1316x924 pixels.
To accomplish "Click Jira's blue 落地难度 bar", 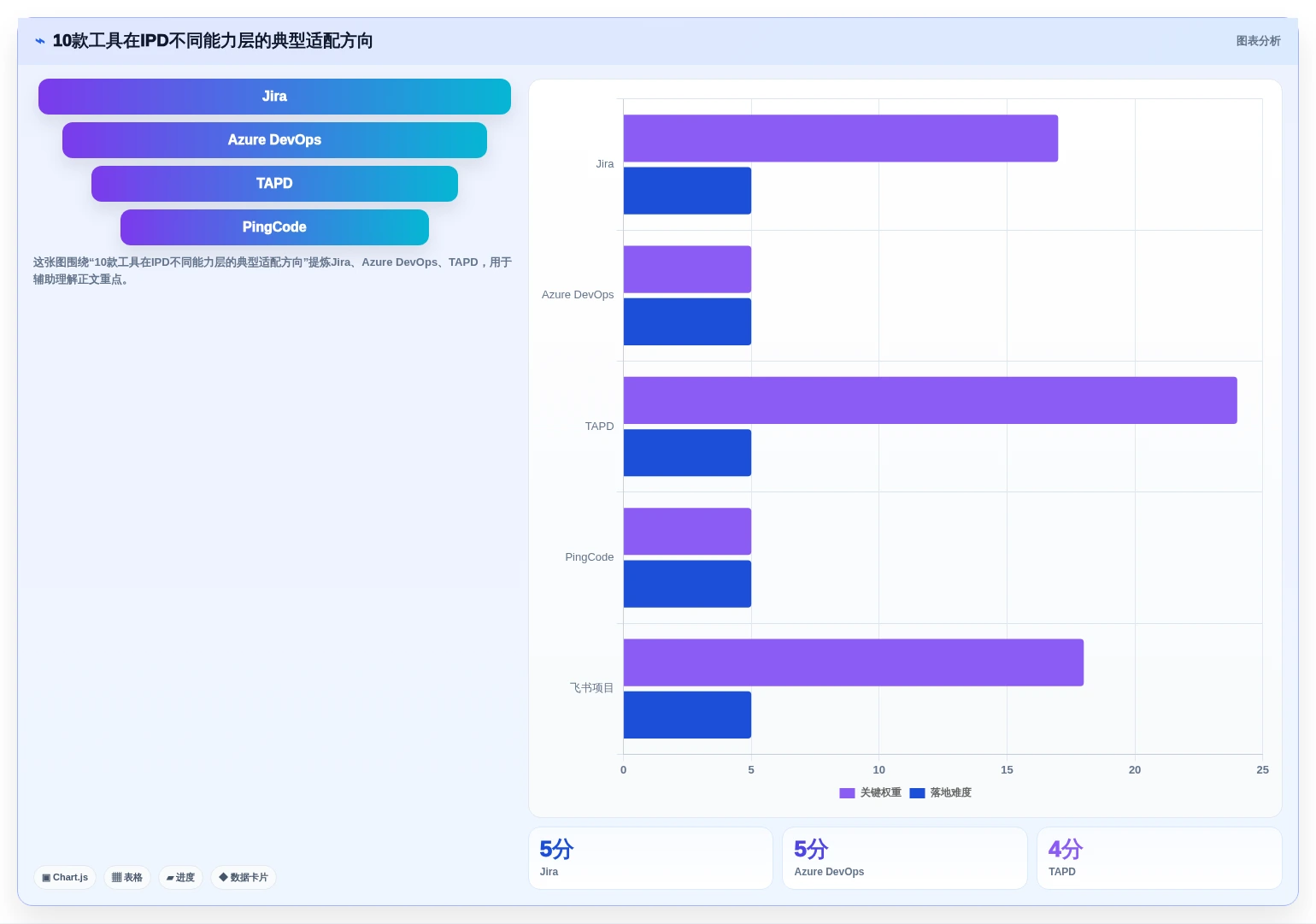I will click(x=687, y=191).
